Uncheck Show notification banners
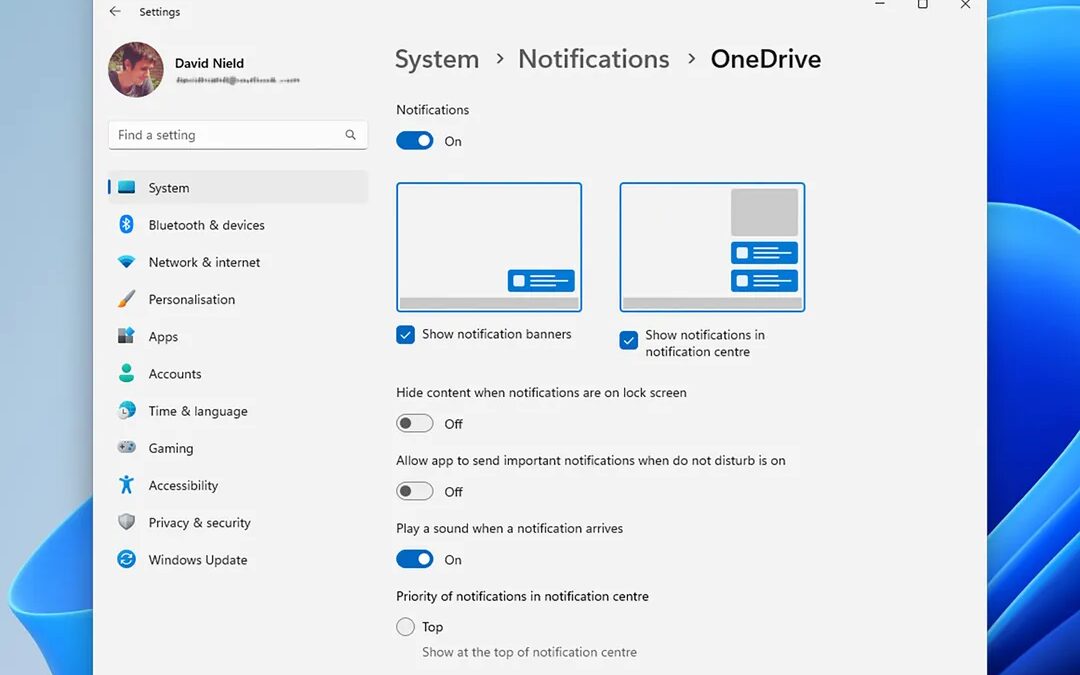Screen dimensions: 1080x675 pyautogui.click(x=405, y=335)
